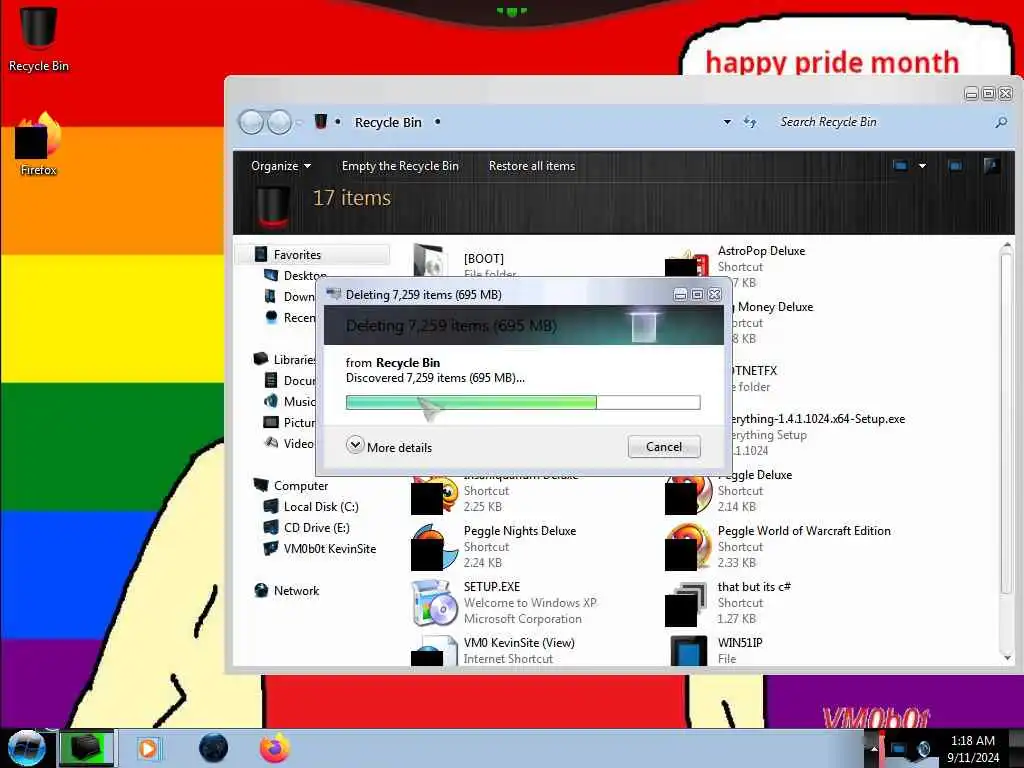
Task: Show hidden system tray icons
Action: tap(873, 748)
